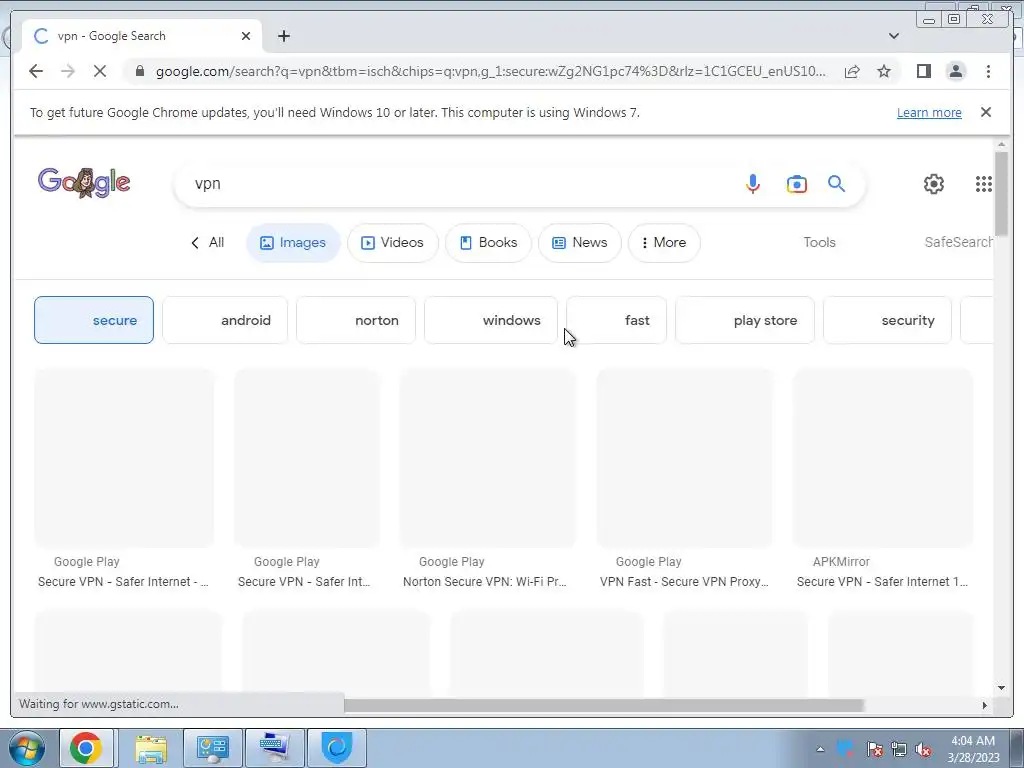
Task: Open File Explorer from taskbar
Action: point(151,748)
